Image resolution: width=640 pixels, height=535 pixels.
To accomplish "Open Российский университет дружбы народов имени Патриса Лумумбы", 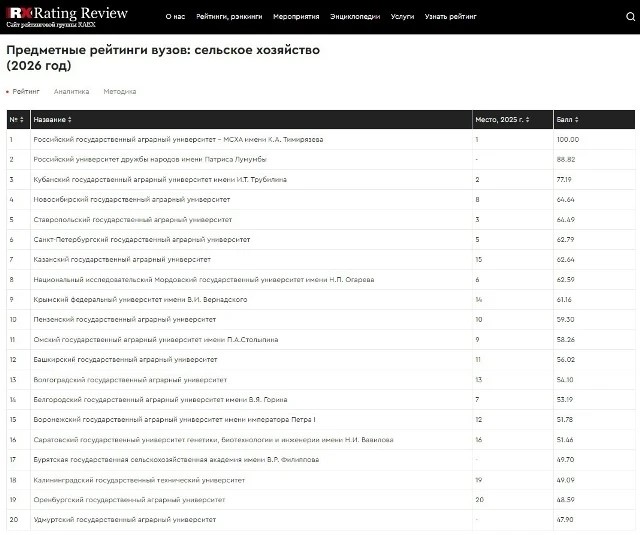I will tap(150, 160).
